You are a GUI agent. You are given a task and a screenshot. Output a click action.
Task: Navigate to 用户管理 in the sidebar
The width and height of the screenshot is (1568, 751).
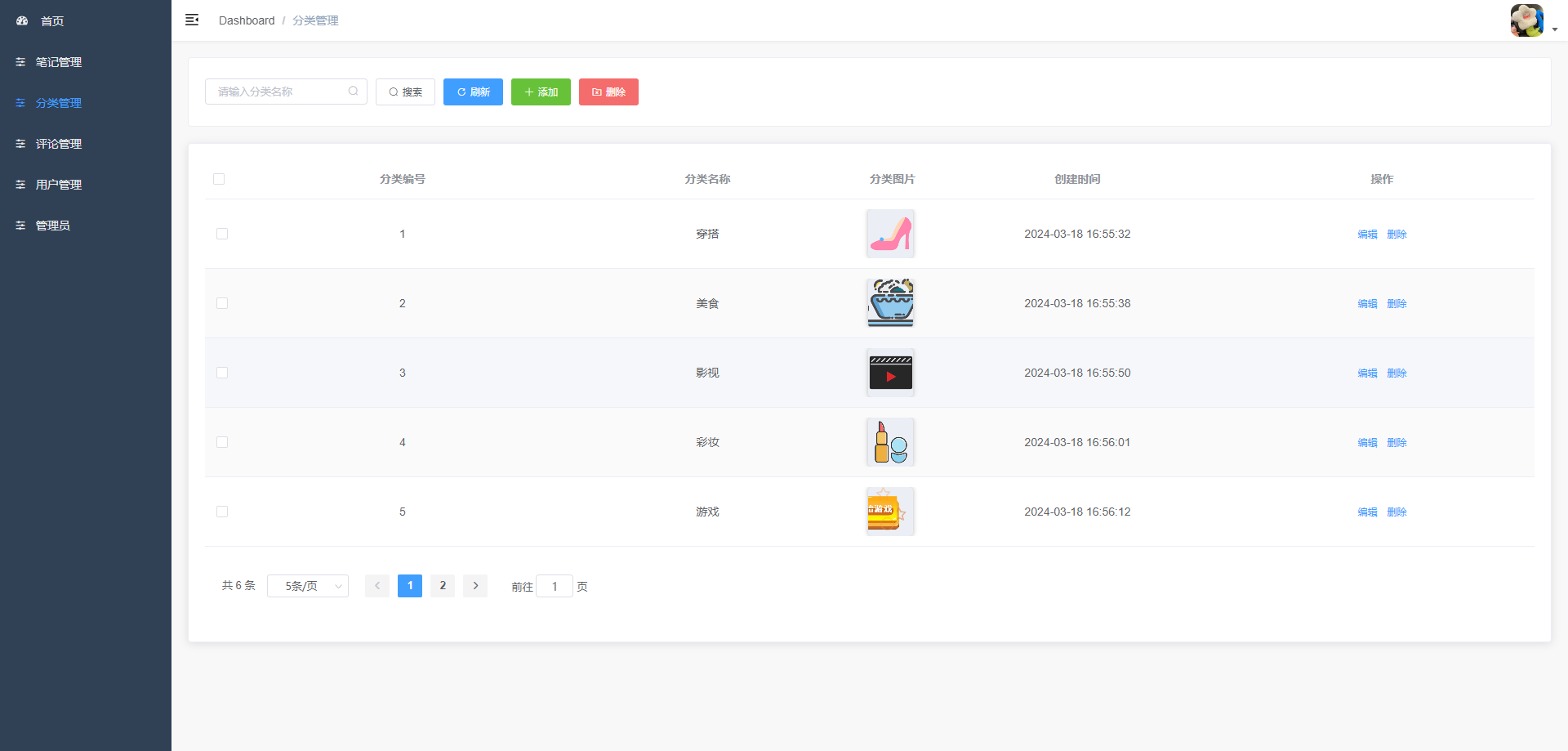[x=58, y=185]
